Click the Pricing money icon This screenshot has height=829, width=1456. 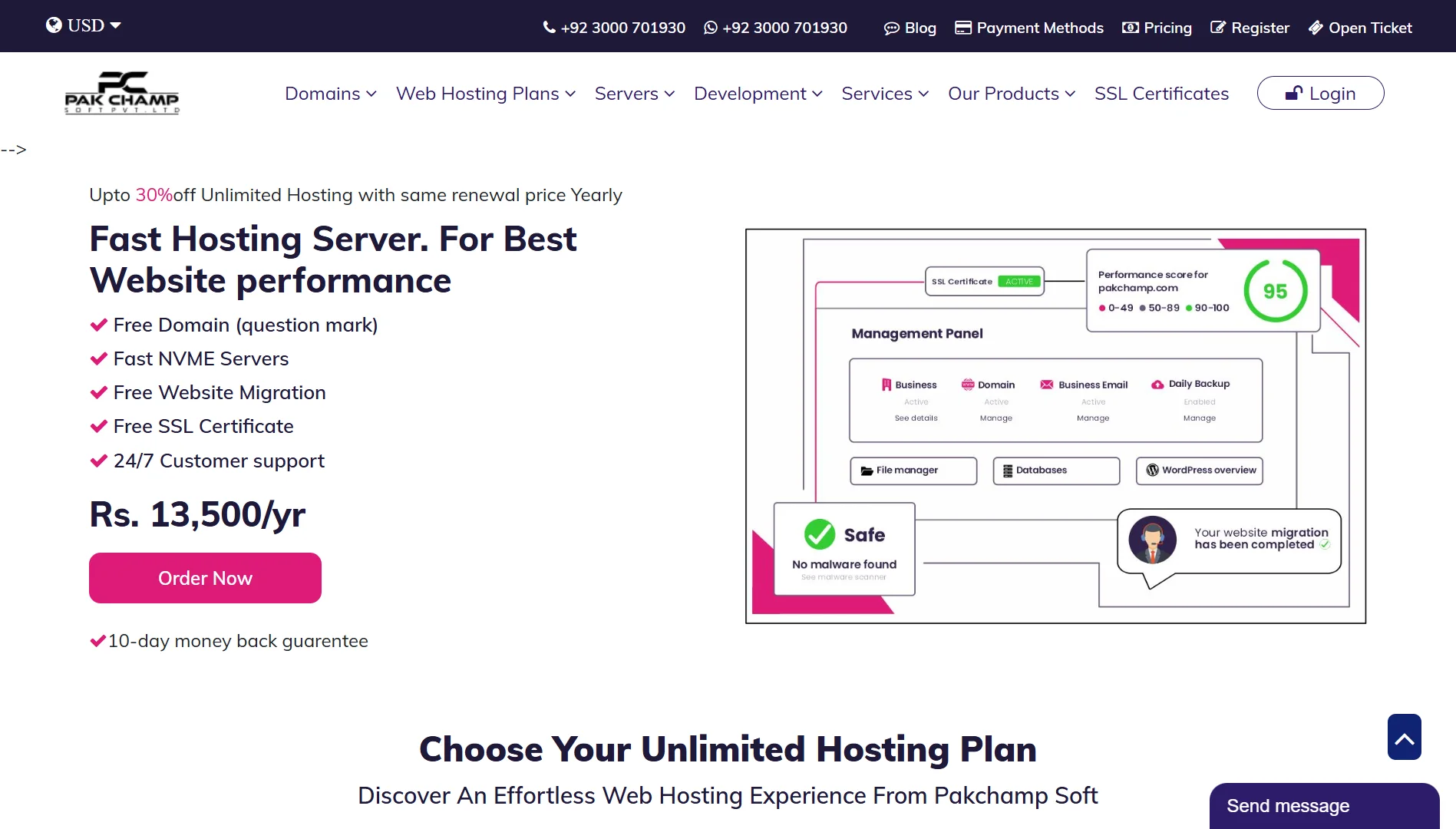click(1131, 28)
